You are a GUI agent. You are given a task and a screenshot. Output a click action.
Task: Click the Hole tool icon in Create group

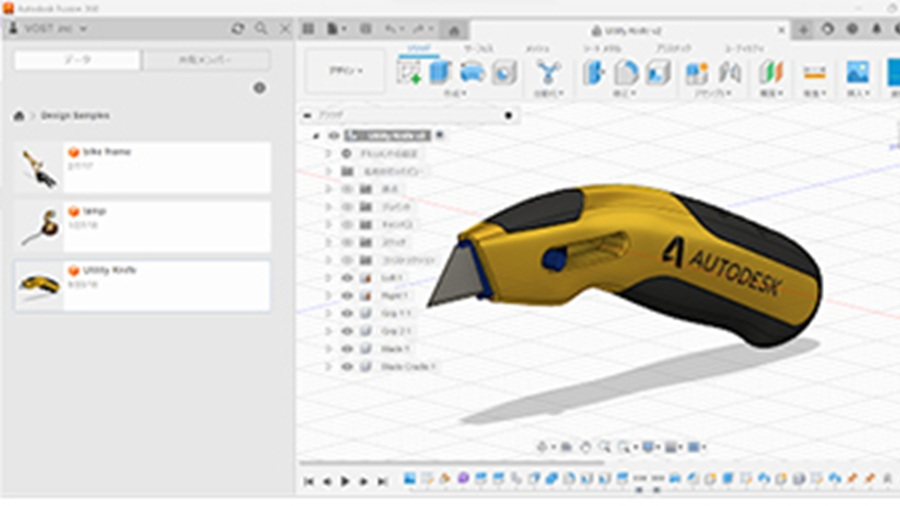point(504,73)
